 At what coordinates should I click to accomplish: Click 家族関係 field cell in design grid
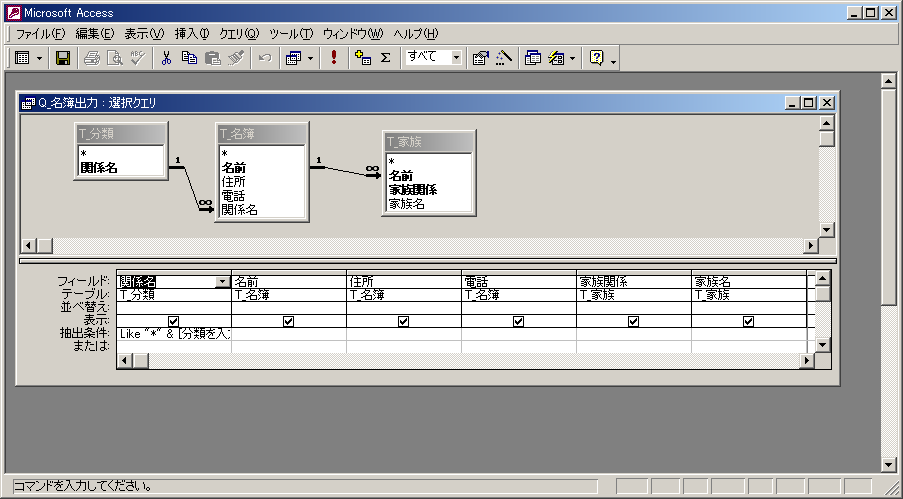(x=633, y=282)
